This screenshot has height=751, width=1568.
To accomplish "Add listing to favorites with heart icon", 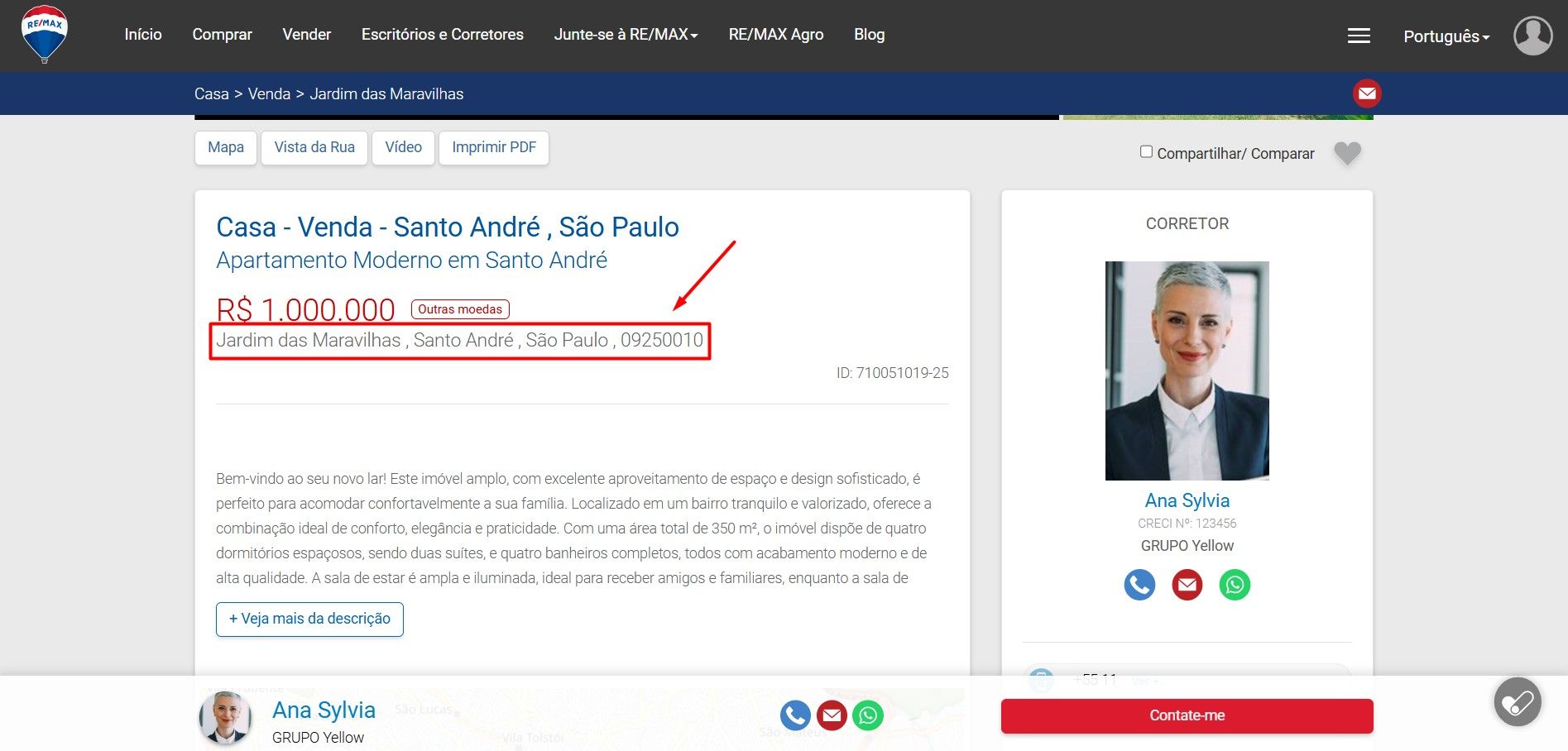I will pos(1347,152).
